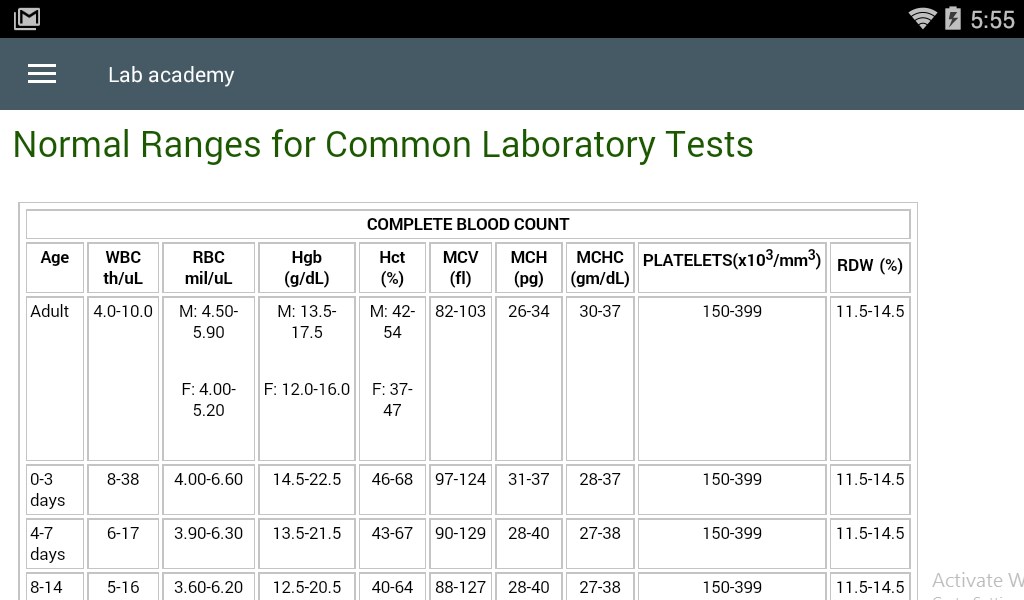Viewport: 1024px width, 600px height.
Task: Click the Hgb (g/dL) column header
Action: [x=307, y=268]
